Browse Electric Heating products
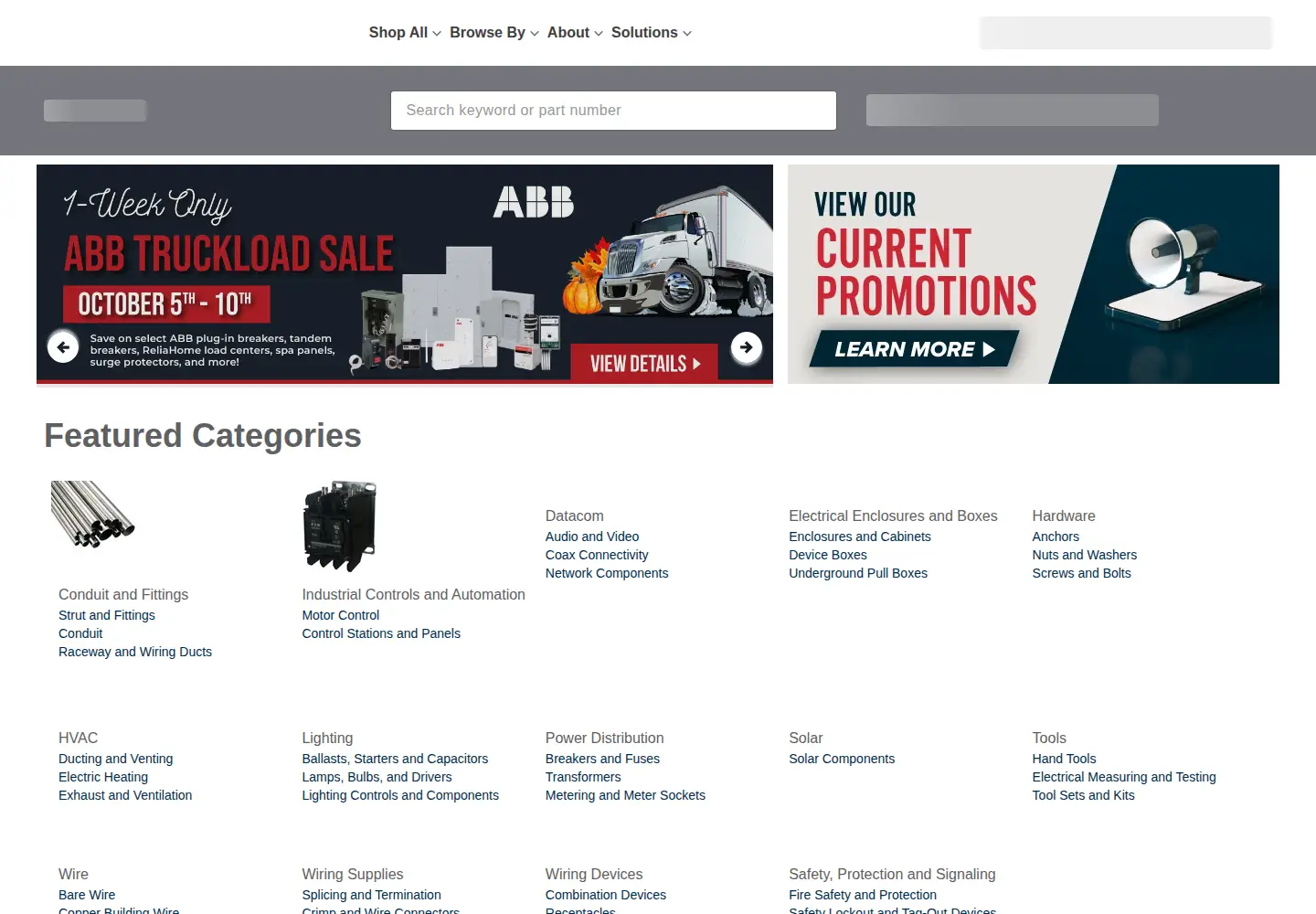Screen dimensions: 1316x914 pos(103,777)
